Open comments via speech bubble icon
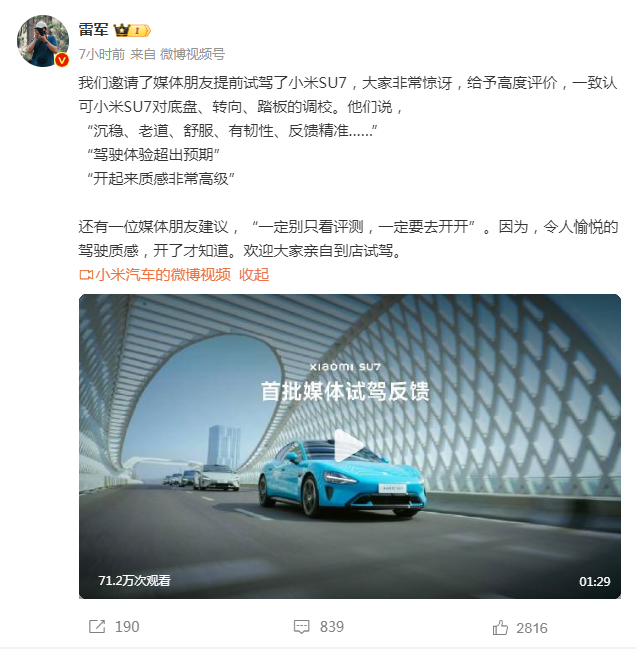 tap(301, 627)
